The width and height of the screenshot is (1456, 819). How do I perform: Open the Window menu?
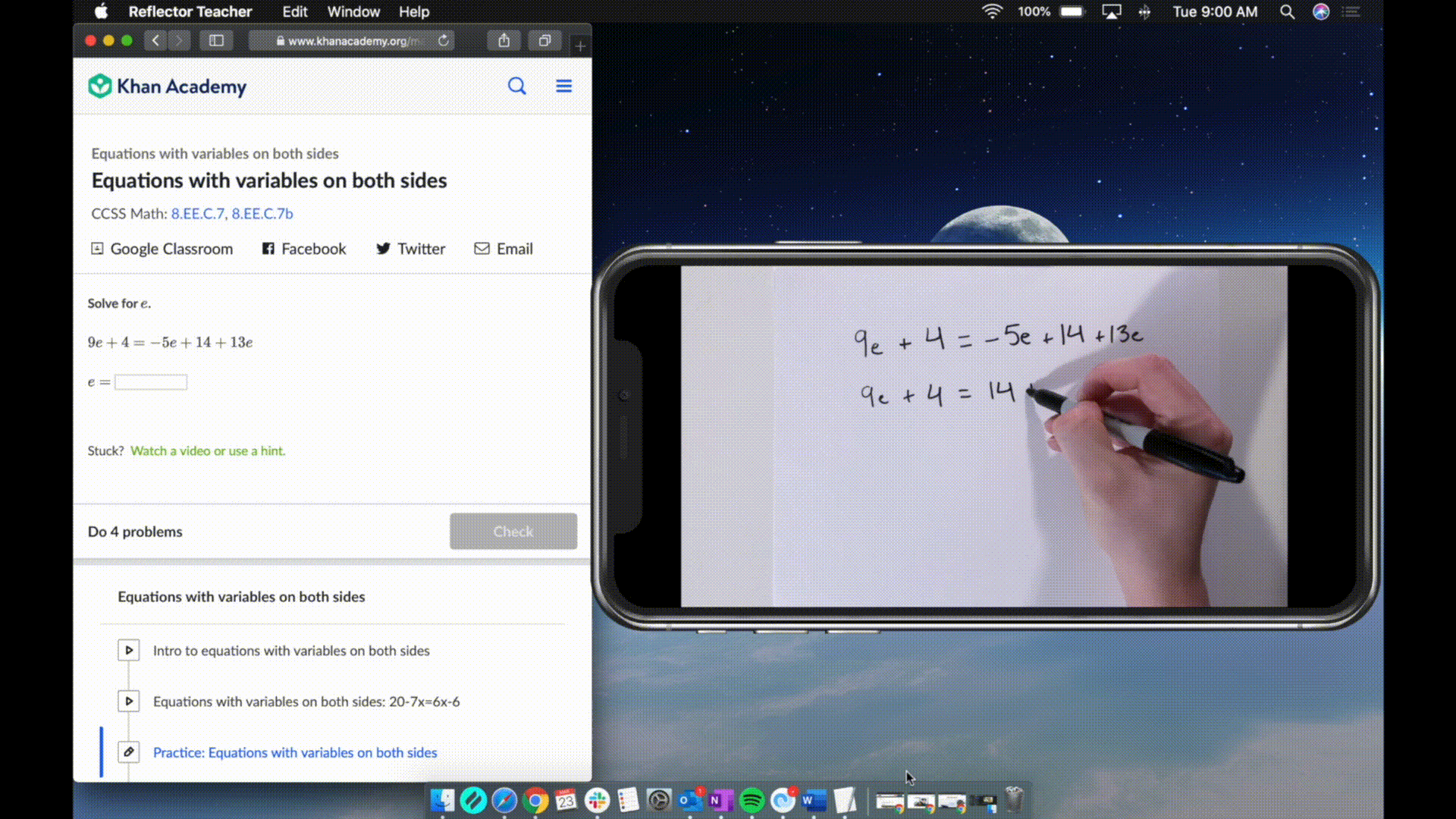coord(353,11)
